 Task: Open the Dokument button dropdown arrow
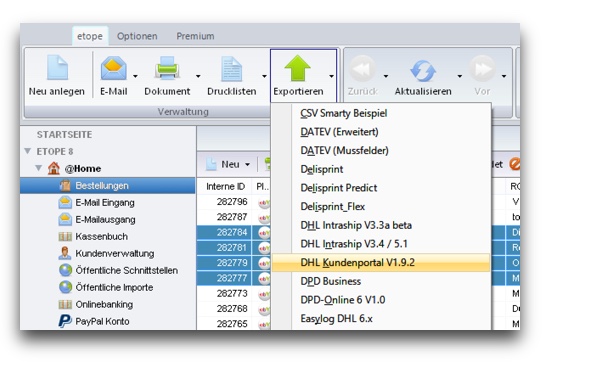click(x=198, y=76)
